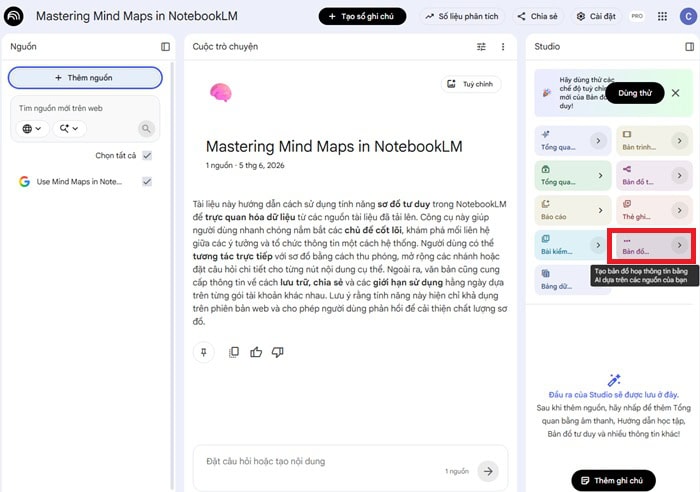This screenshot has height=492, width=700.
Task: Open the Thẻ ghi... flashcards card
Action: (x=654, y=210)
